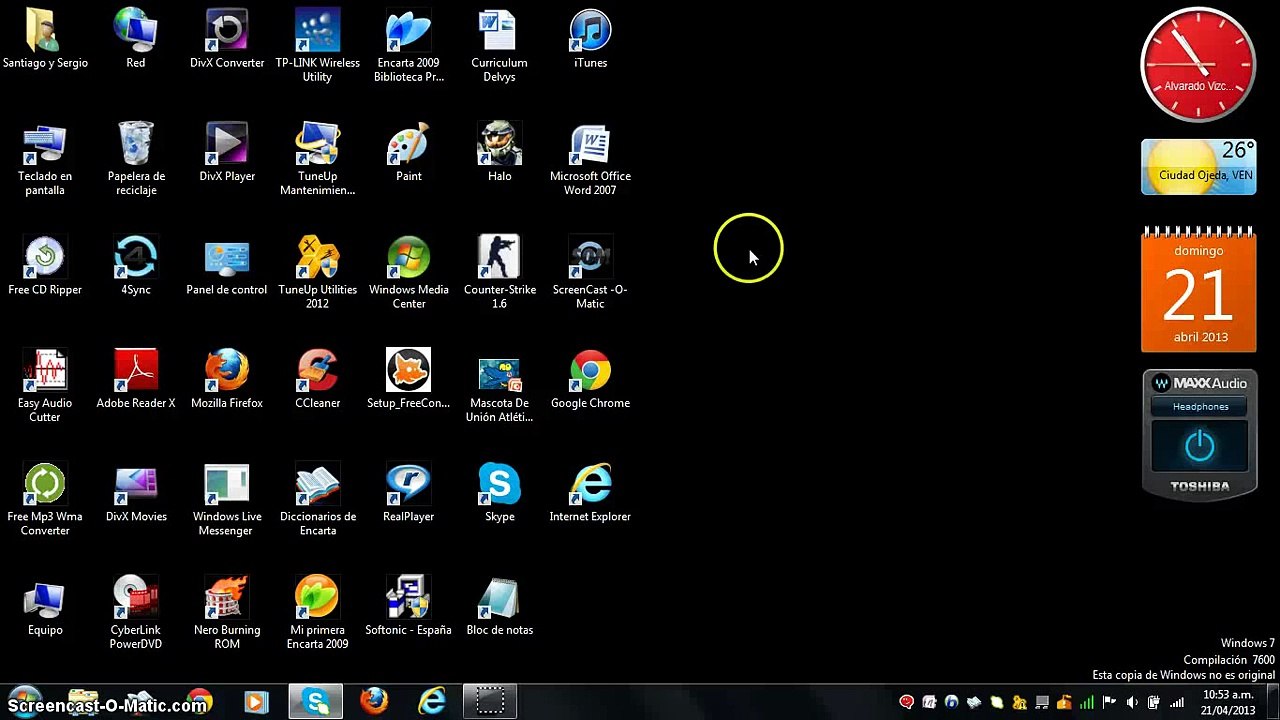This screenshot has height=720, width=1280.
Task: Launch CyberLink PowerDVD
Action: [136, 613]
